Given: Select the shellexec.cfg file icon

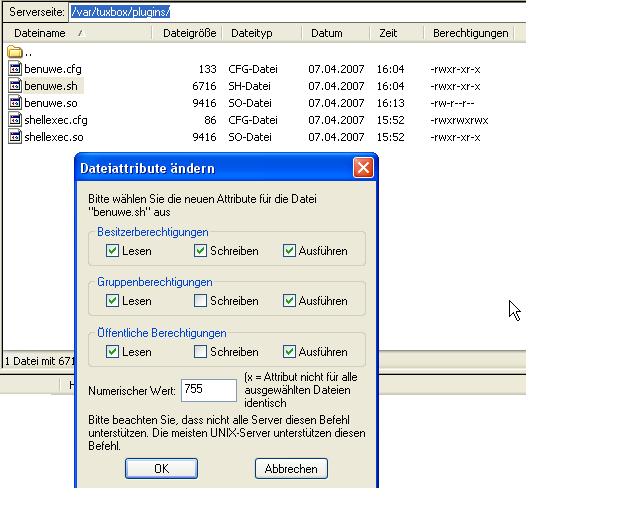Looking at the screenshot, I should [15, 120].
